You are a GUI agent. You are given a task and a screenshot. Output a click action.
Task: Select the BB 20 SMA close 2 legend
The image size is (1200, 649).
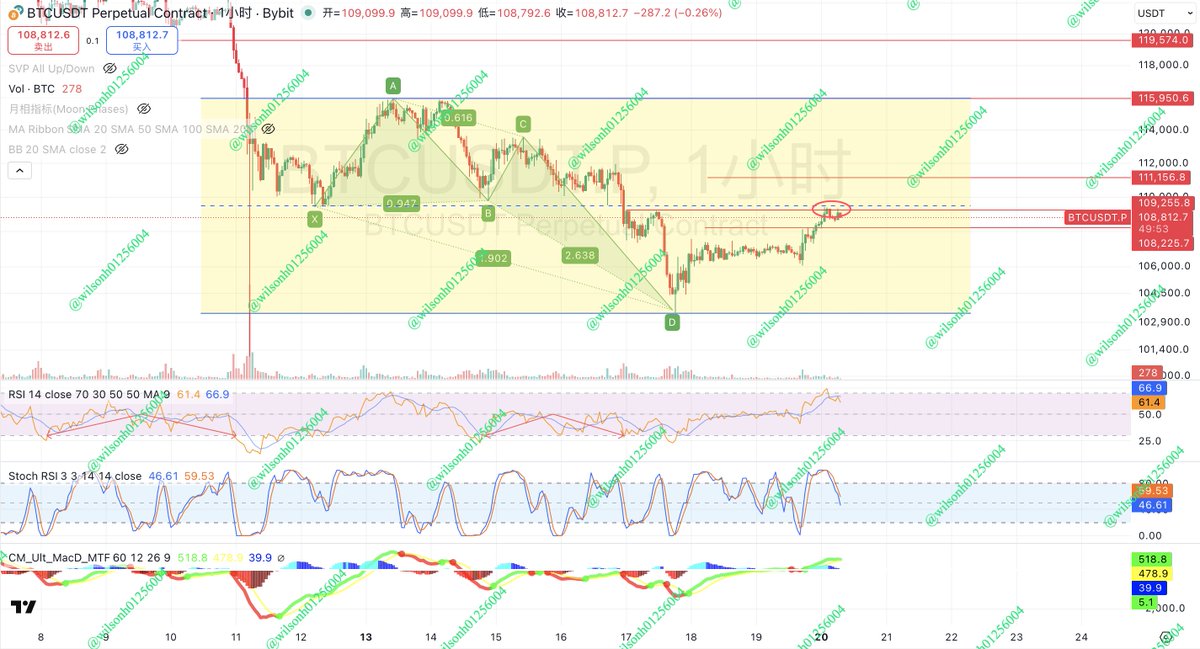[x=57, y=148]
